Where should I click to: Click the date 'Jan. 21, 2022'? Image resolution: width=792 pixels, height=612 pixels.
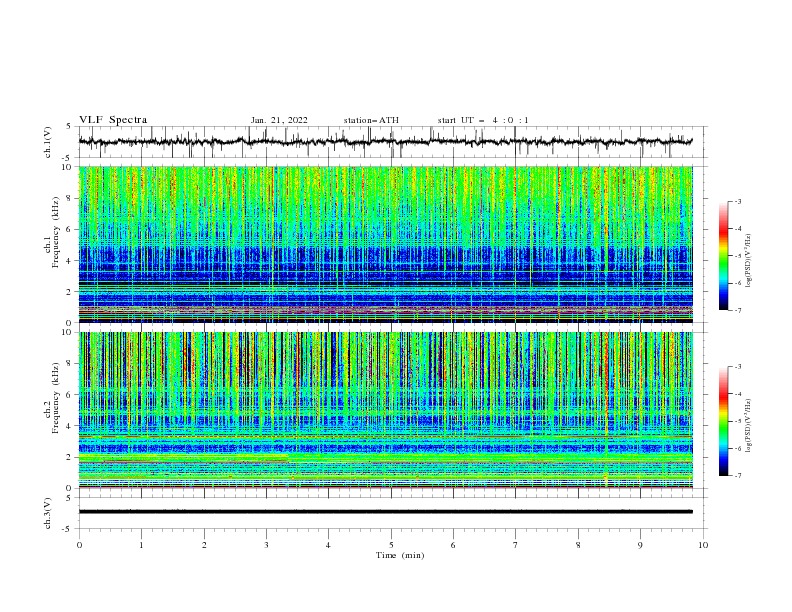click(279, 120)
